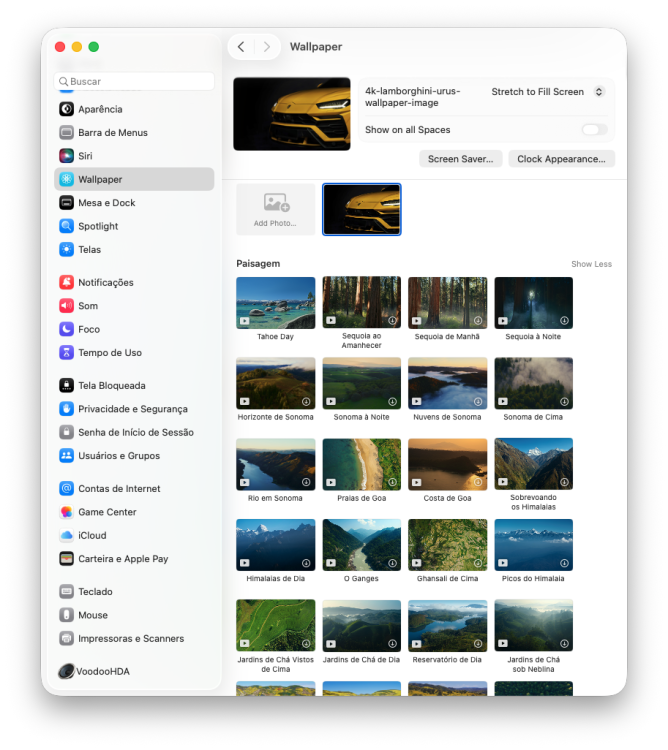
Task: Download Sequoia ao Amanhecer via its download icon
Action: (x=392, y=320)
